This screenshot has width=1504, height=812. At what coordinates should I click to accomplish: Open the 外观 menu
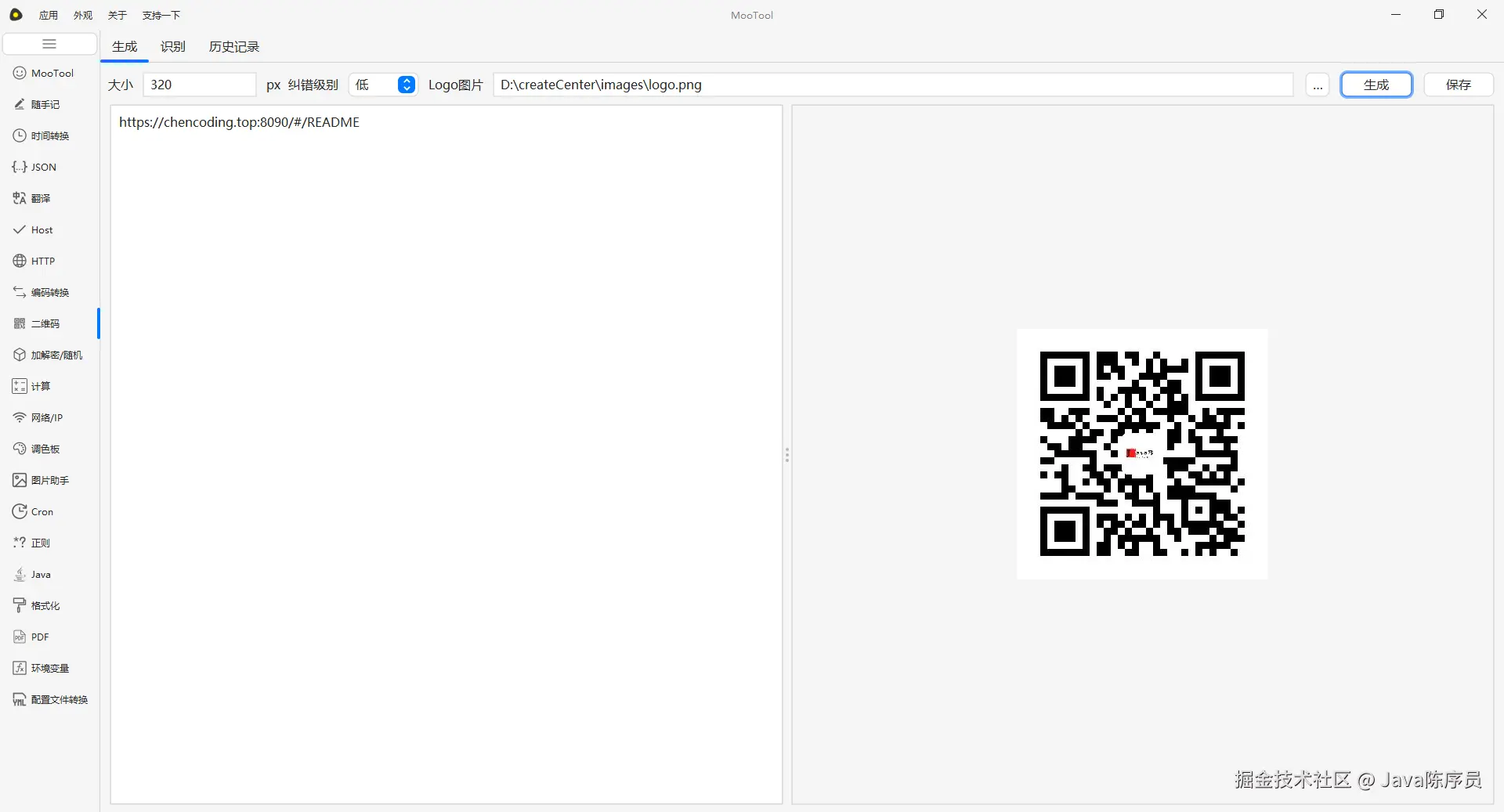83,15
